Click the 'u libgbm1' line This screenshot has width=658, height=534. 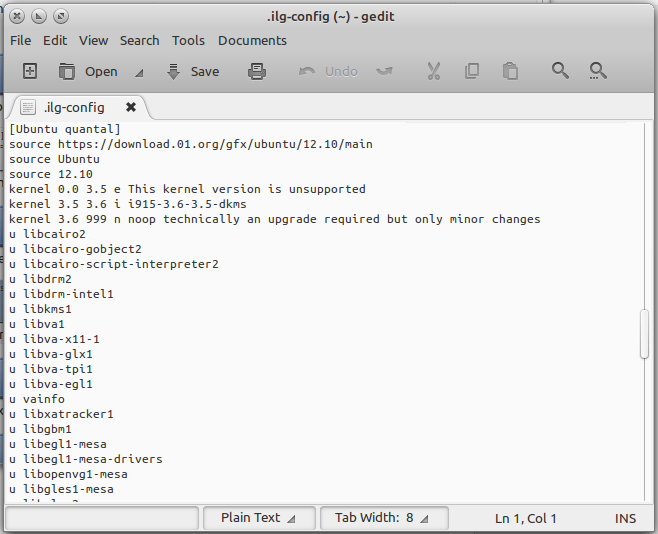(40, 429)
